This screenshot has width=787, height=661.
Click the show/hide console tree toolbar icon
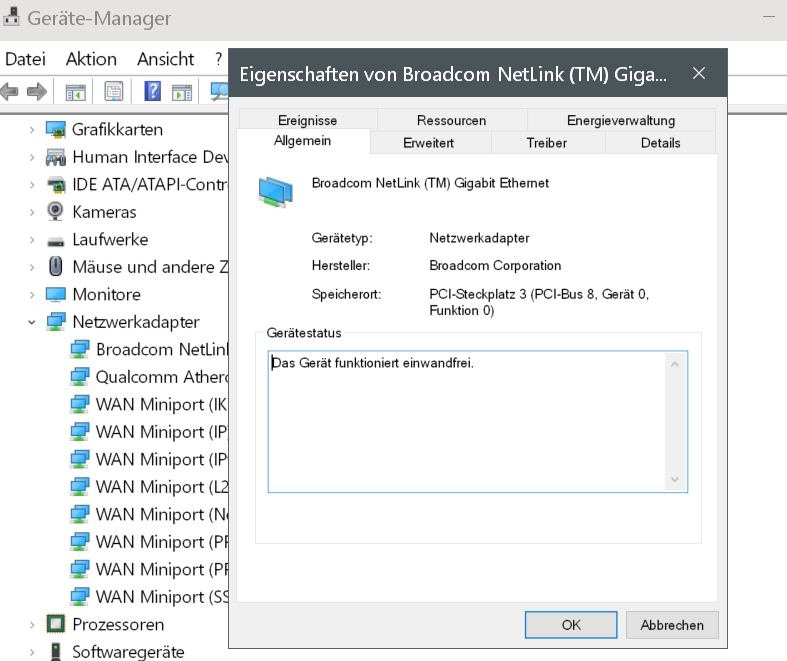[76, 92]
